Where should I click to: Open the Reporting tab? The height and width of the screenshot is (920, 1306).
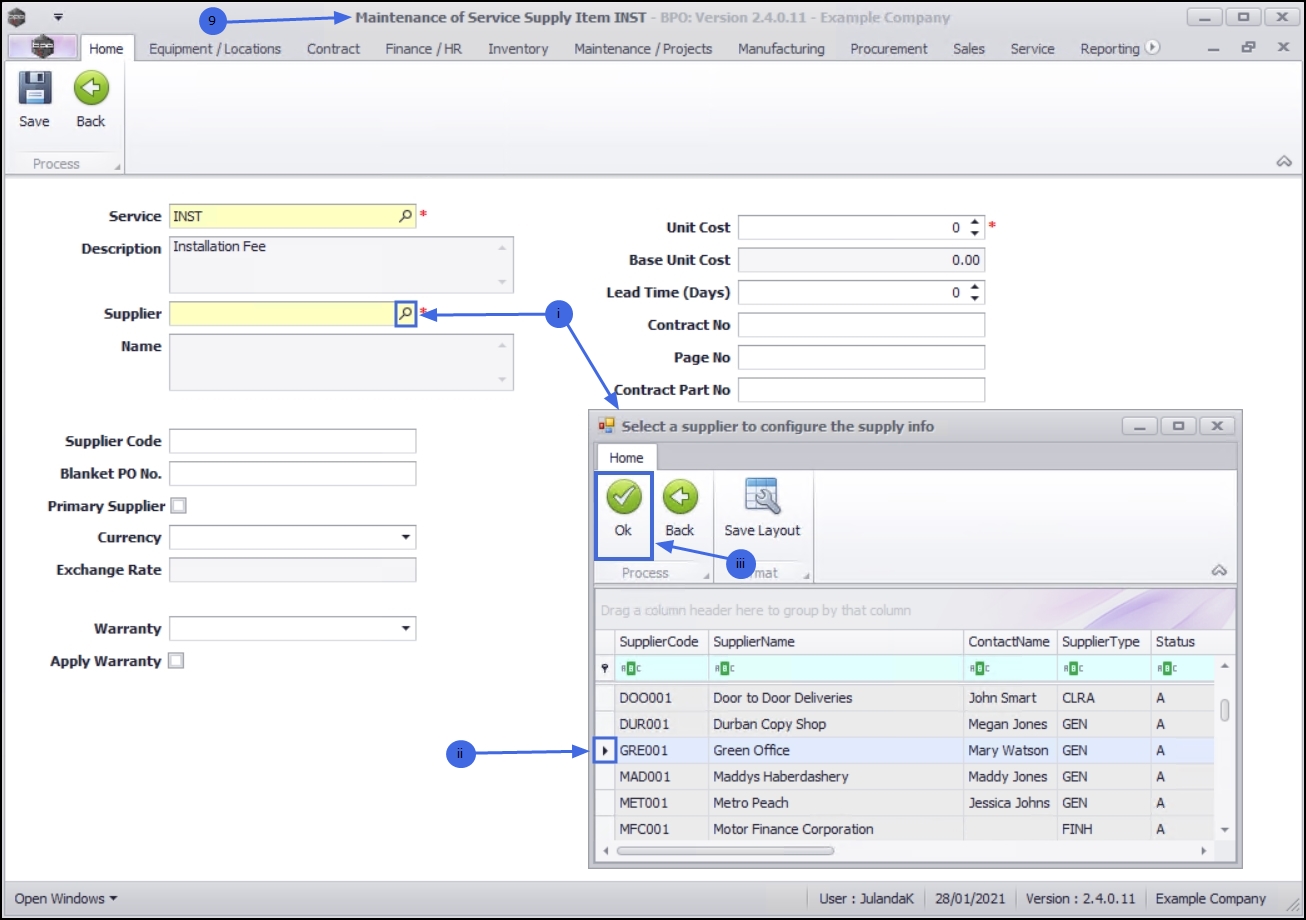click(x=1109, y=48)
